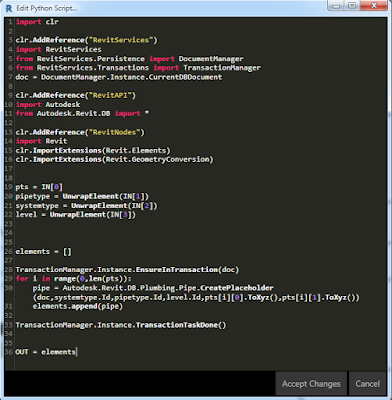Click the Cancel button

click(367, 384)
